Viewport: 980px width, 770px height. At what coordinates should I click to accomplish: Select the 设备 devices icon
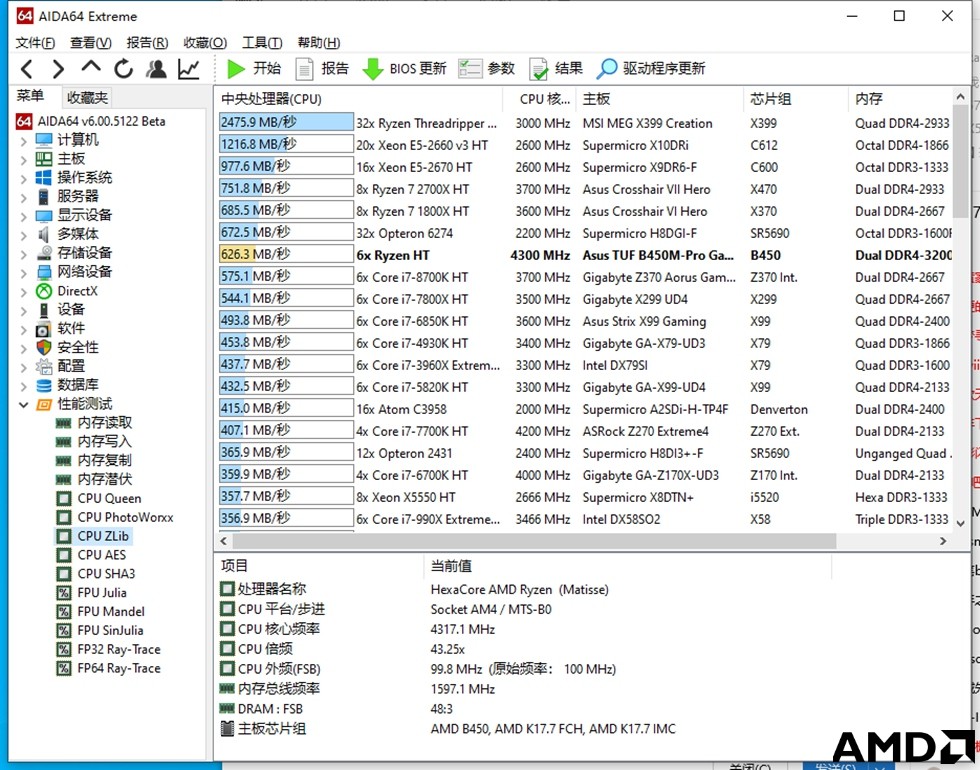pos(44,309)
